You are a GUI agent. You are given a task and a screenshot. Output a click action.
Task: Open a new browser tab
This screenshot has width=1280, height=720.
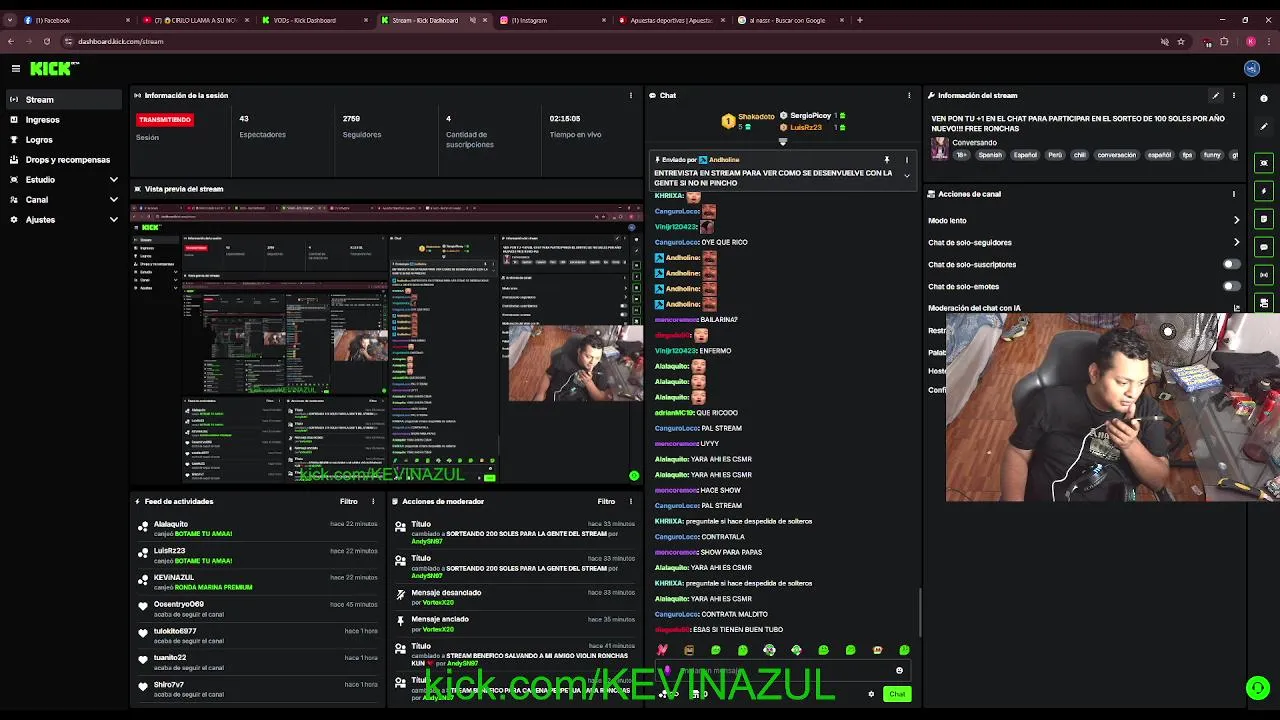(860, 20)
